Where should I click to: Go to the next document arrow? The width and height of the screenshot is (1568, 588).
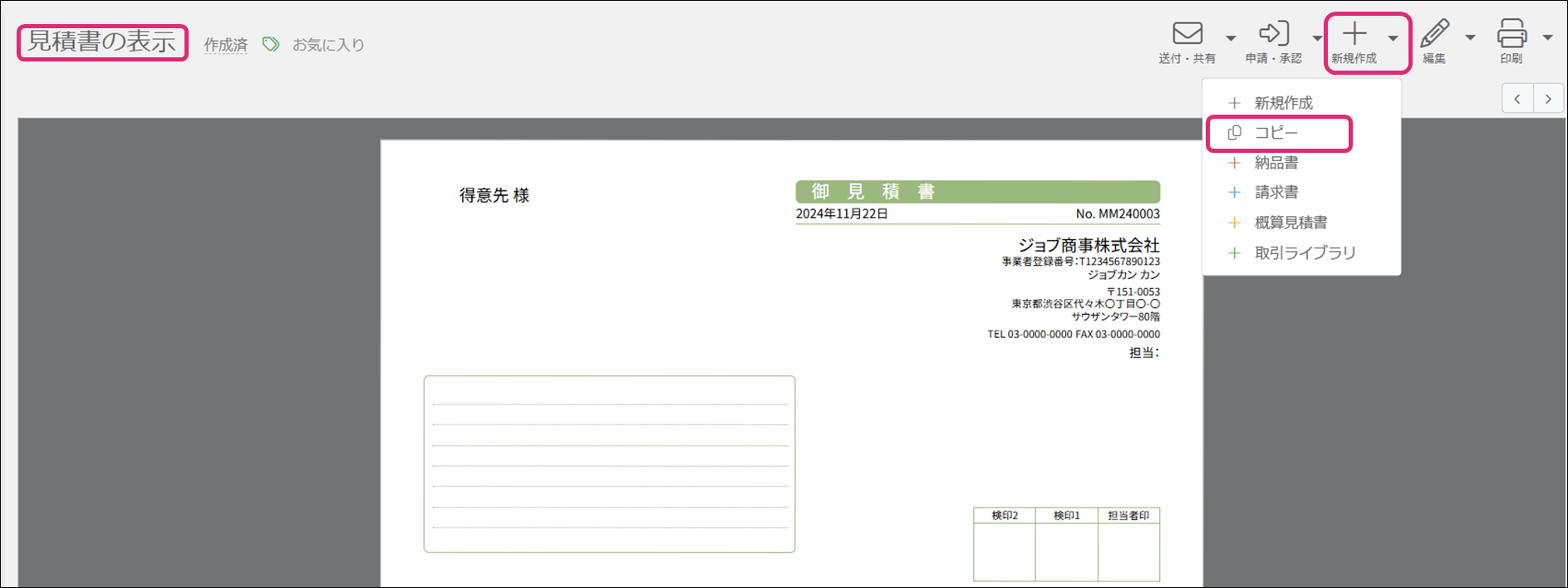1548,99
